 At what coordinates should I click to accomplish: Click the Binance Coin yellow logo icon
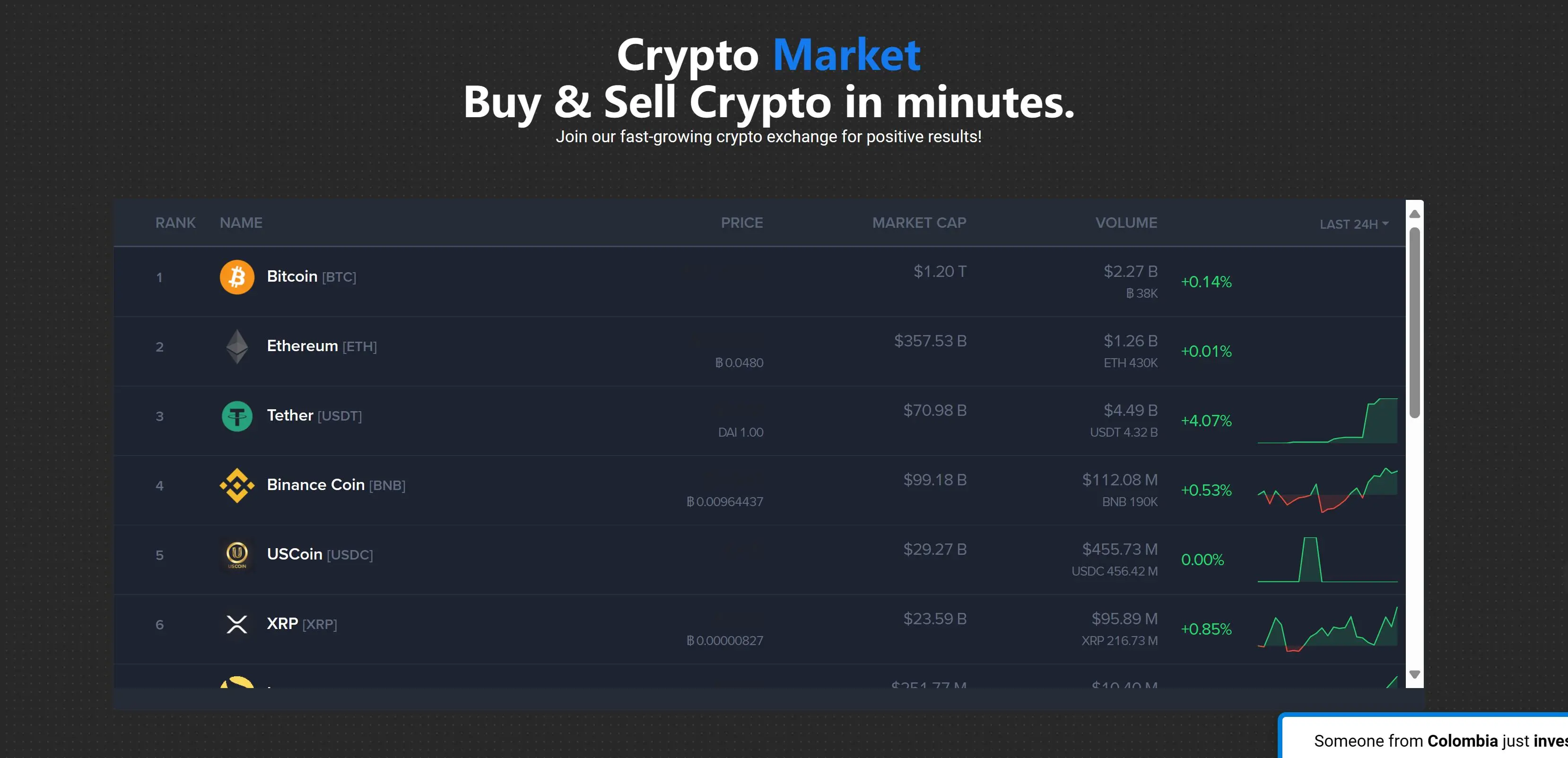coord(237,485)
